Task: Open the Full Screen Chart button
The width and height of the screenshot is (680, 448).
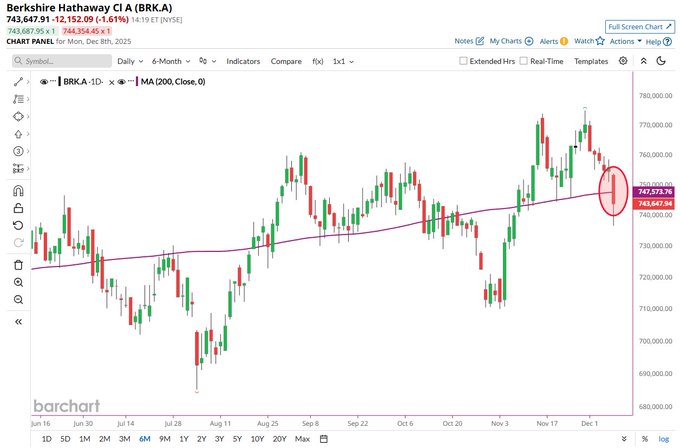Action: 640,27
